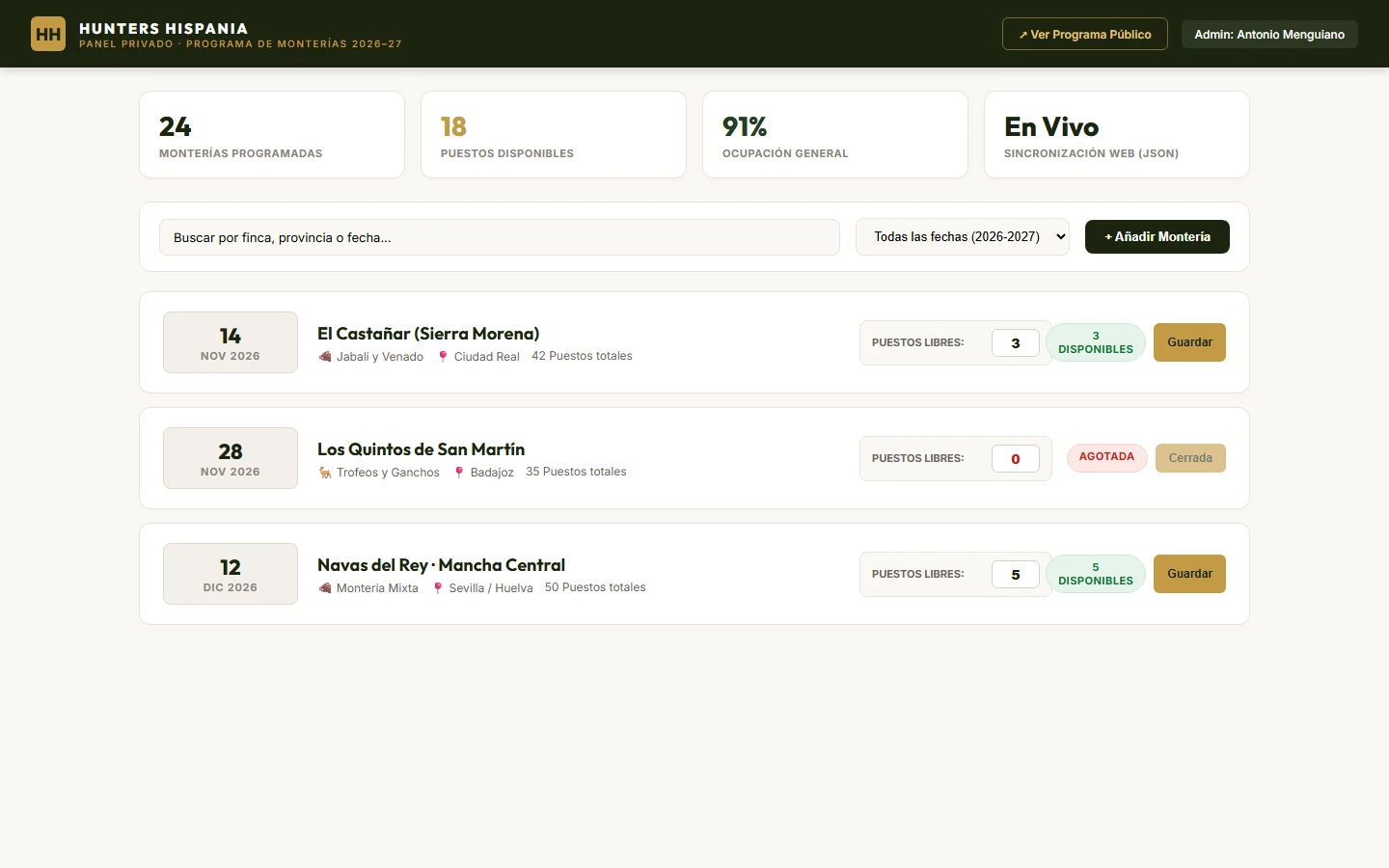Click the 24 Monterías Programadas stat card
This screenshot has height=868, width=1389.
(x=272, y=135)
